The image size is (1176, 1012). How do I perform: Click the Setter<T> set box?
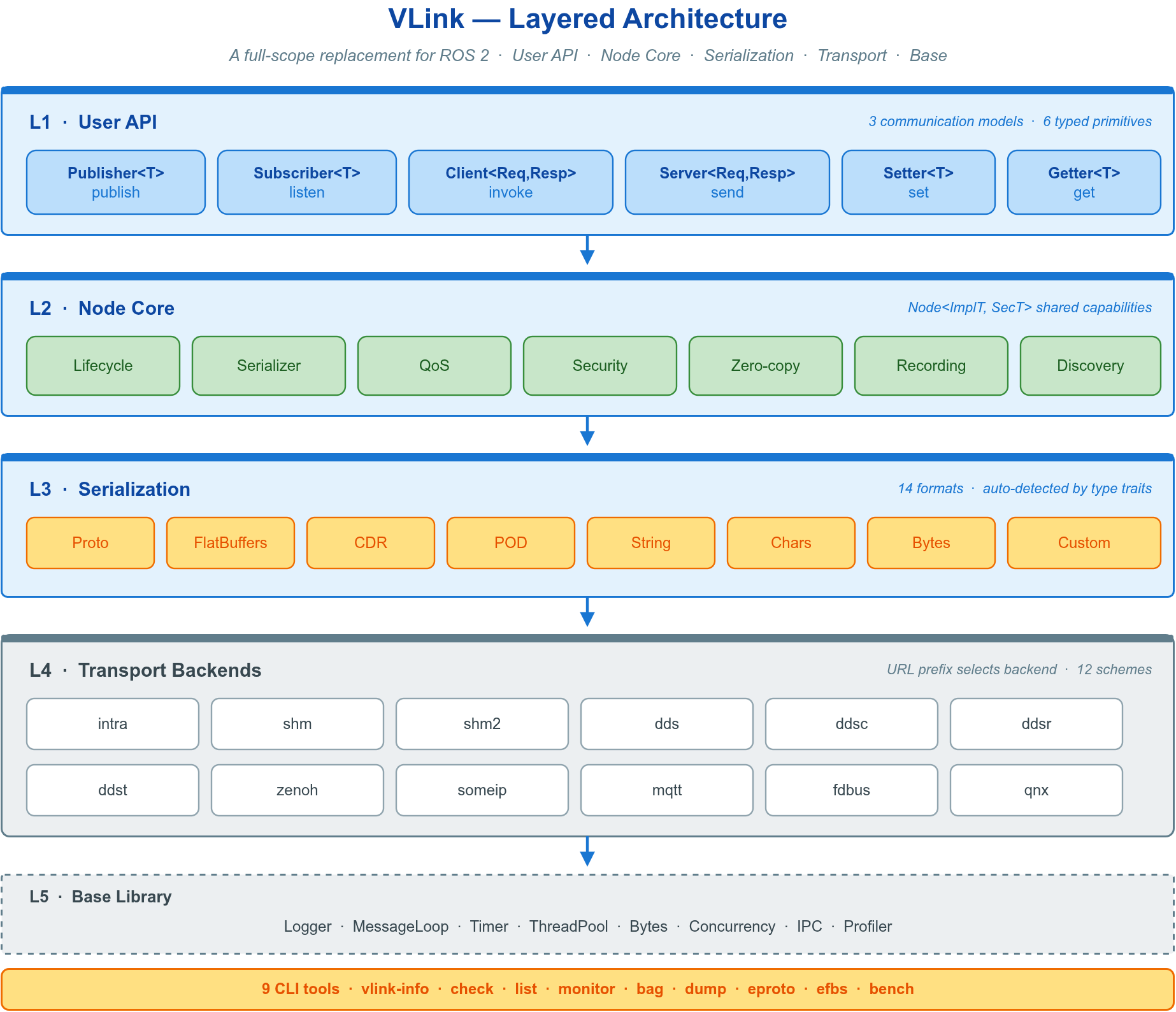point(919,182)
